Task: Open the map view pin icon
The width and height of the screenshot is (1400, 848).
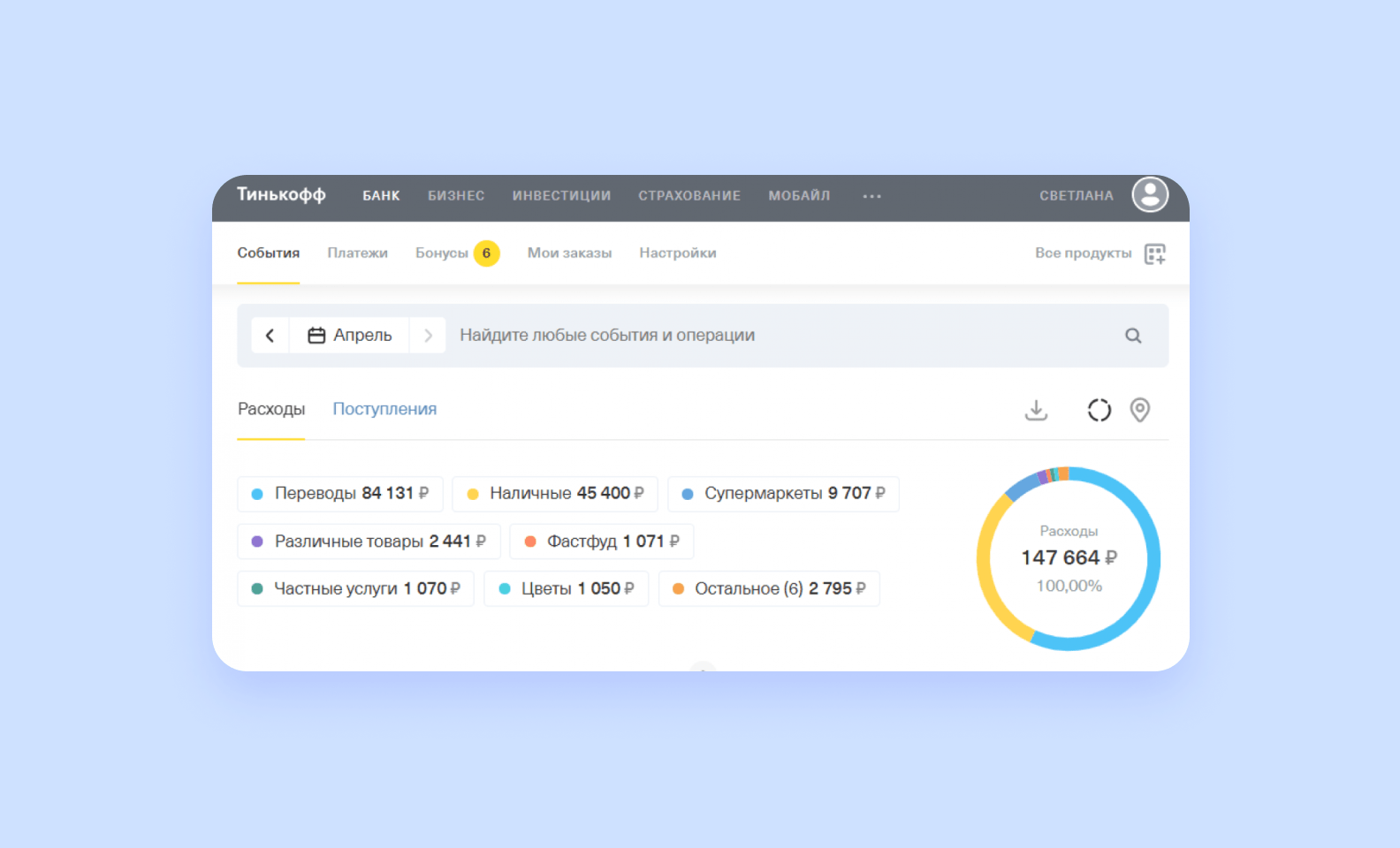Action: point(1140,410)
